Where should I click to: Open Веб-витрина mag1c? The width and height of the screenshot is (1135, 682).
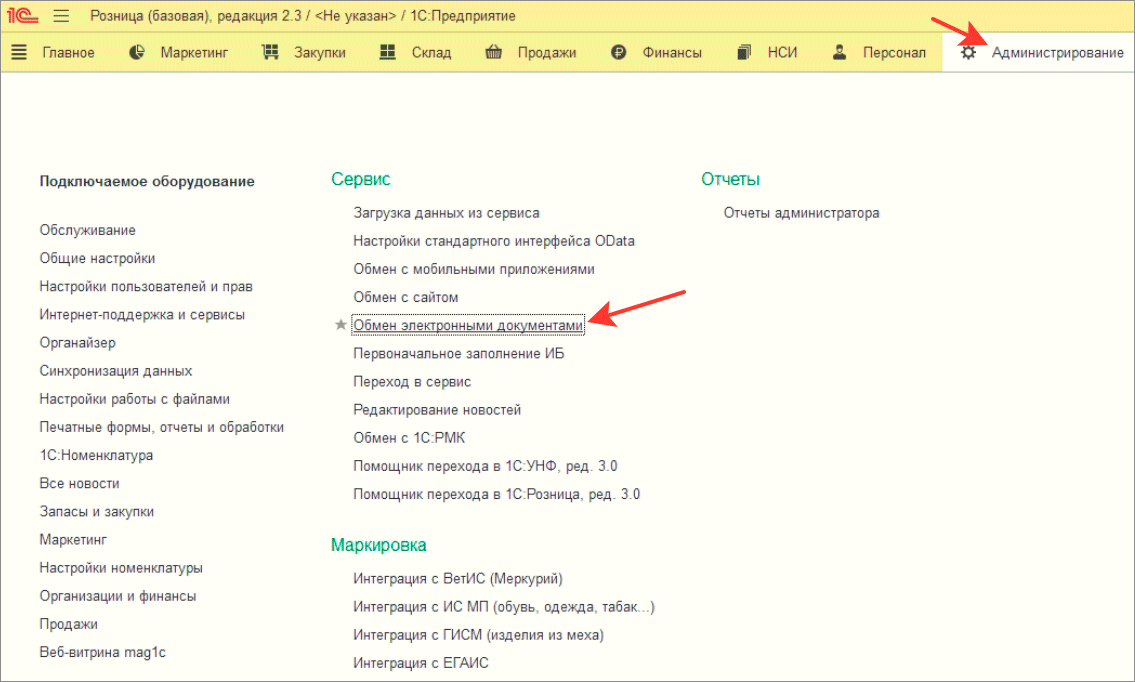click(103, 652)
